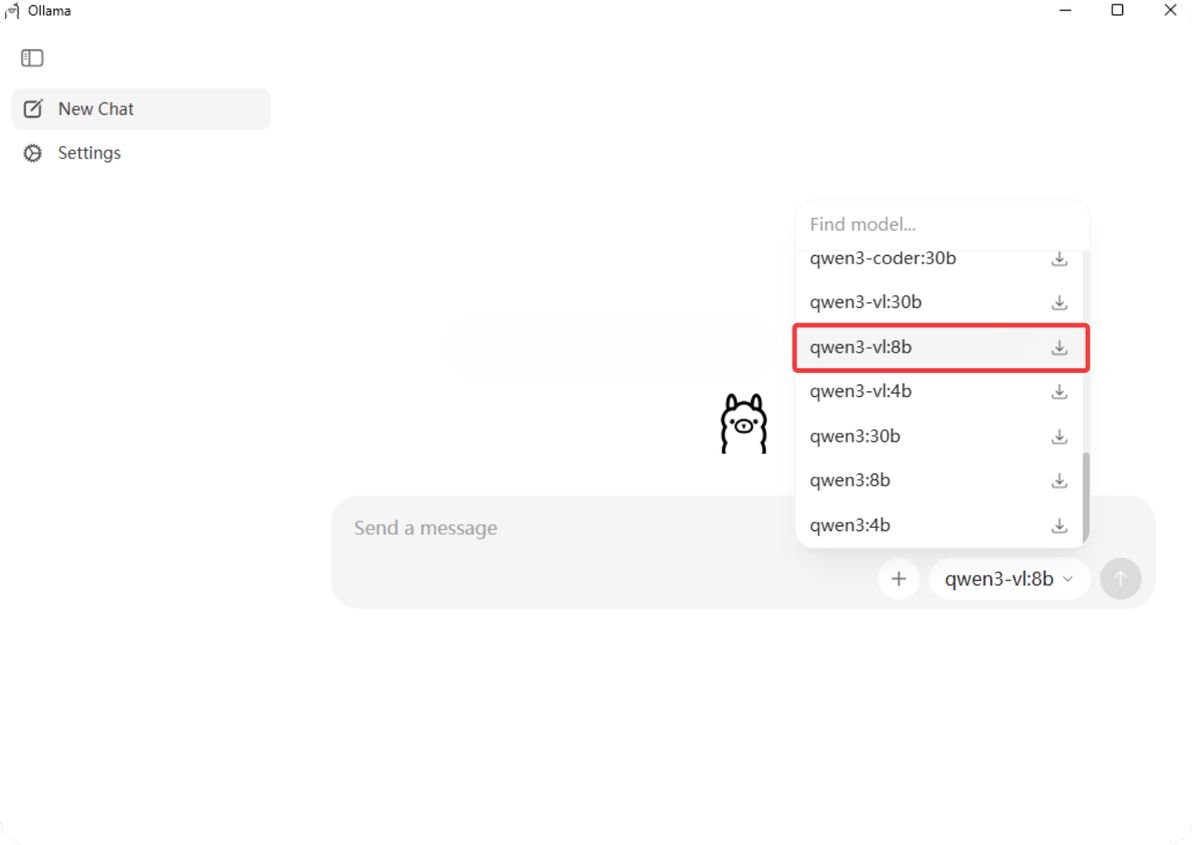Download qwen3-vl:4b using its arrow icon
This screenshot has height=845, width=1192.
point(1059,391)
